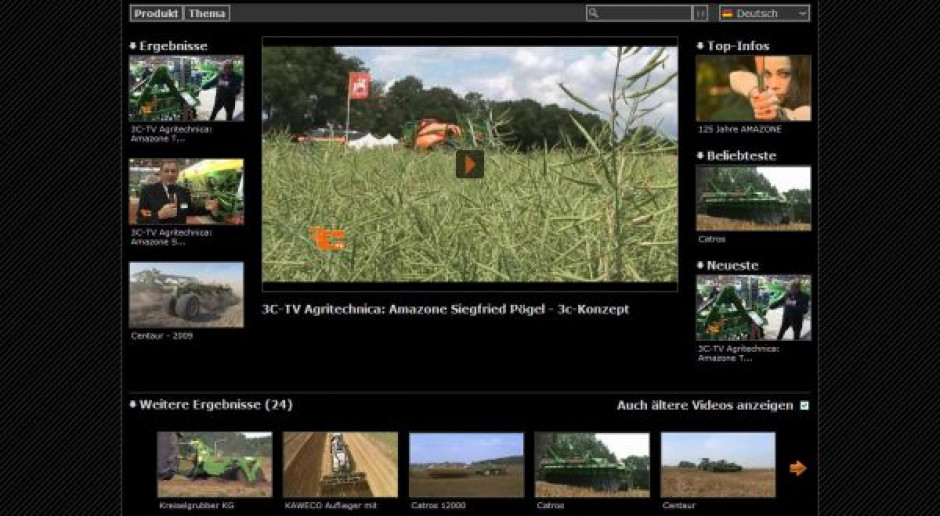Collapse the Ergebnisse section arrow
This screenshot has height=516, width=940.
click(x=133, y=46)
